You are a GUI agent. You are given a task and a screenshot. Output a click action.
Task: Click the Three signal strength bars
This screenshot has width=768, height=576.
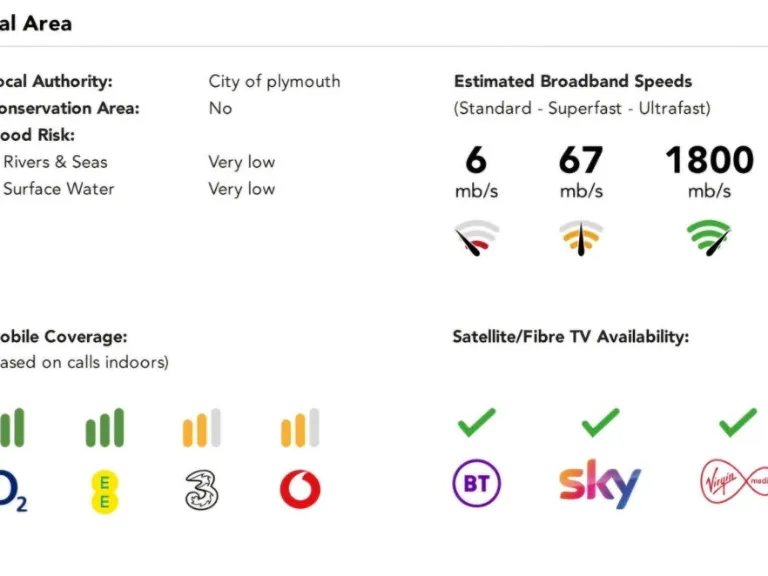(201, 428)
